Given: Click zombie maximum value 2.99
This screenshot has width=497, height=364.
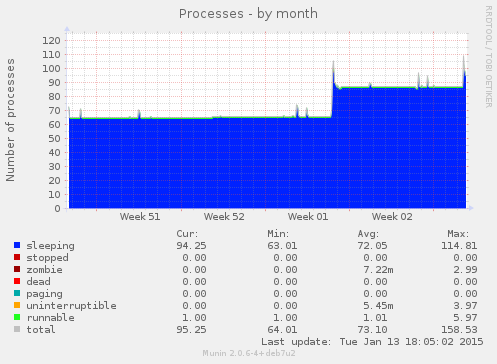Looking at the screenshot, I should tap(465, 270).
